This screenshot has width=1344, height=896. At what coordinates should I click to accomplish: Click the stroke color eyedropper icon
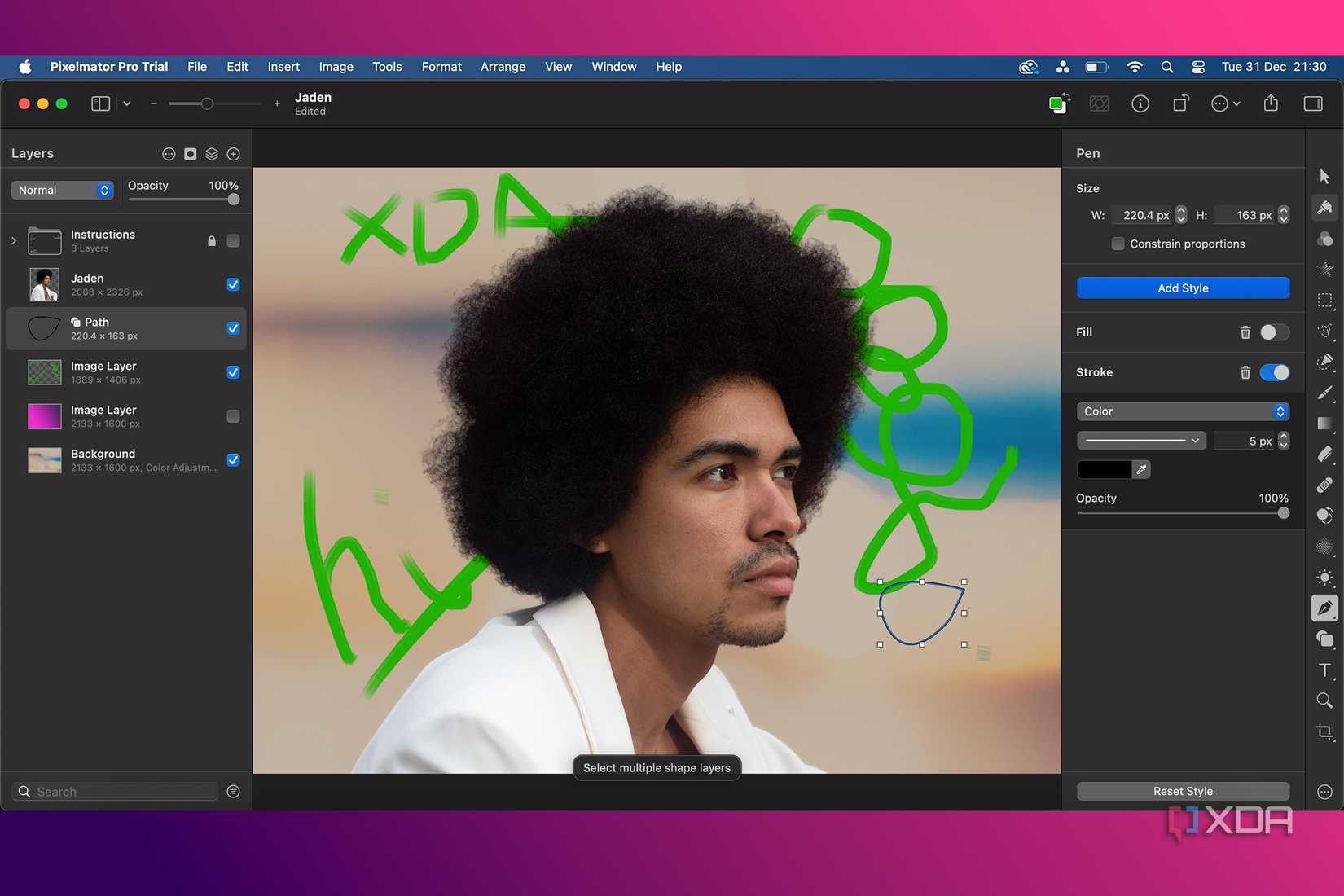point(1141,469)
